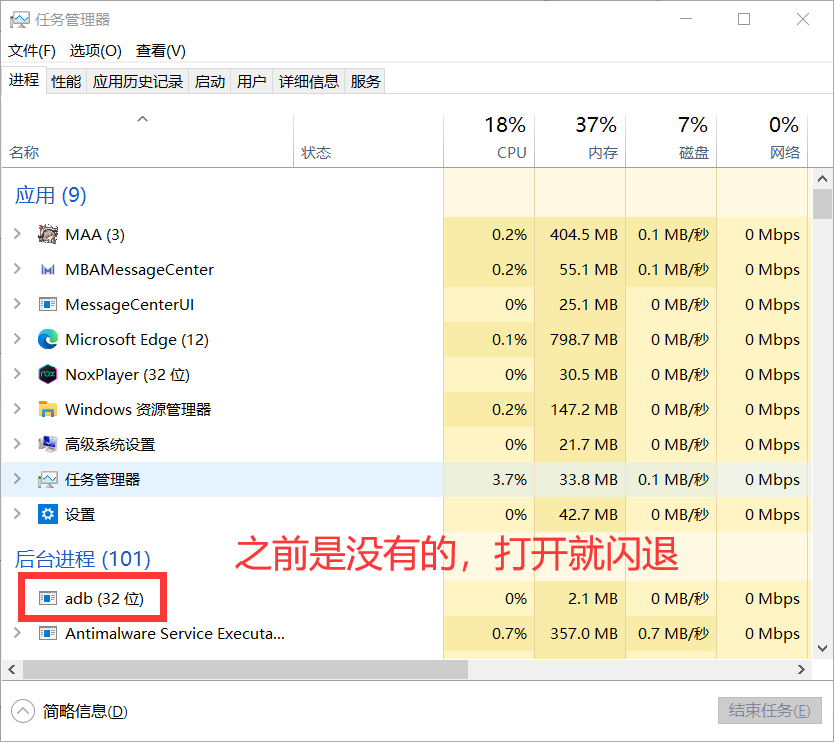Expand NoxPlayer (32 位) row
The height and width of the screenshot is (742, 834).
(x=17, y=374)
